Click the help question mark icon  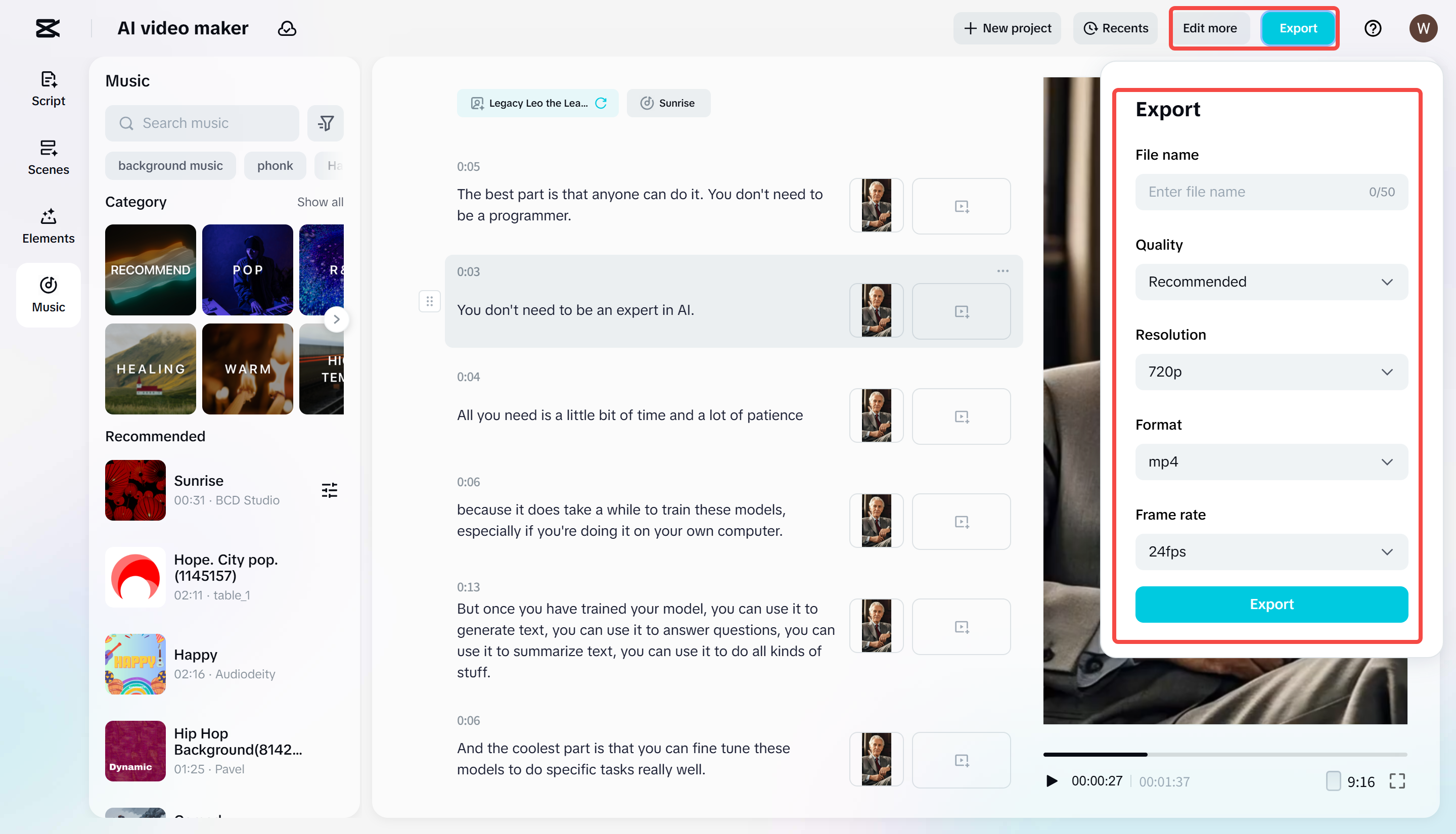1373,28
